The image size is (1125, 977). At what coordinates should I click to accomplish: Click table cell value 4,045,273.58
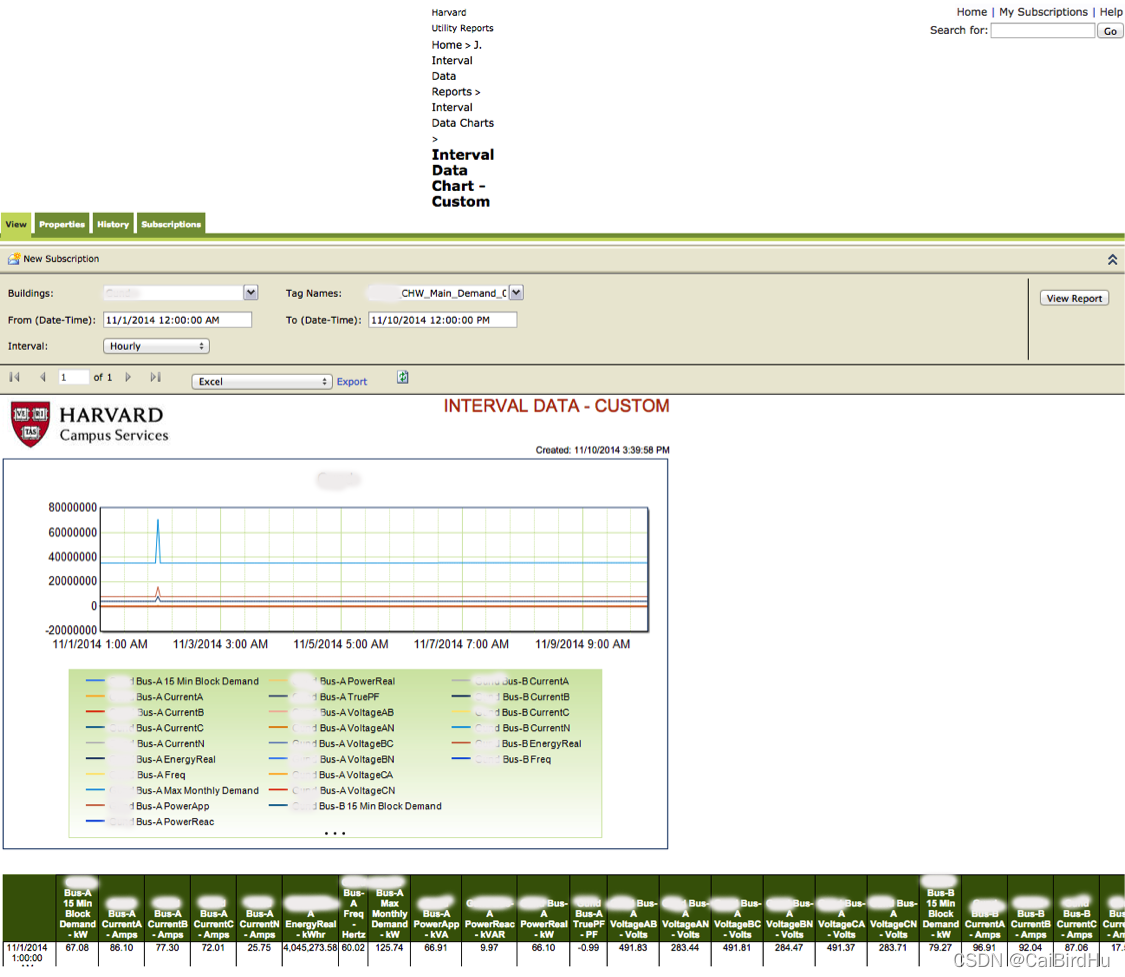311,948
